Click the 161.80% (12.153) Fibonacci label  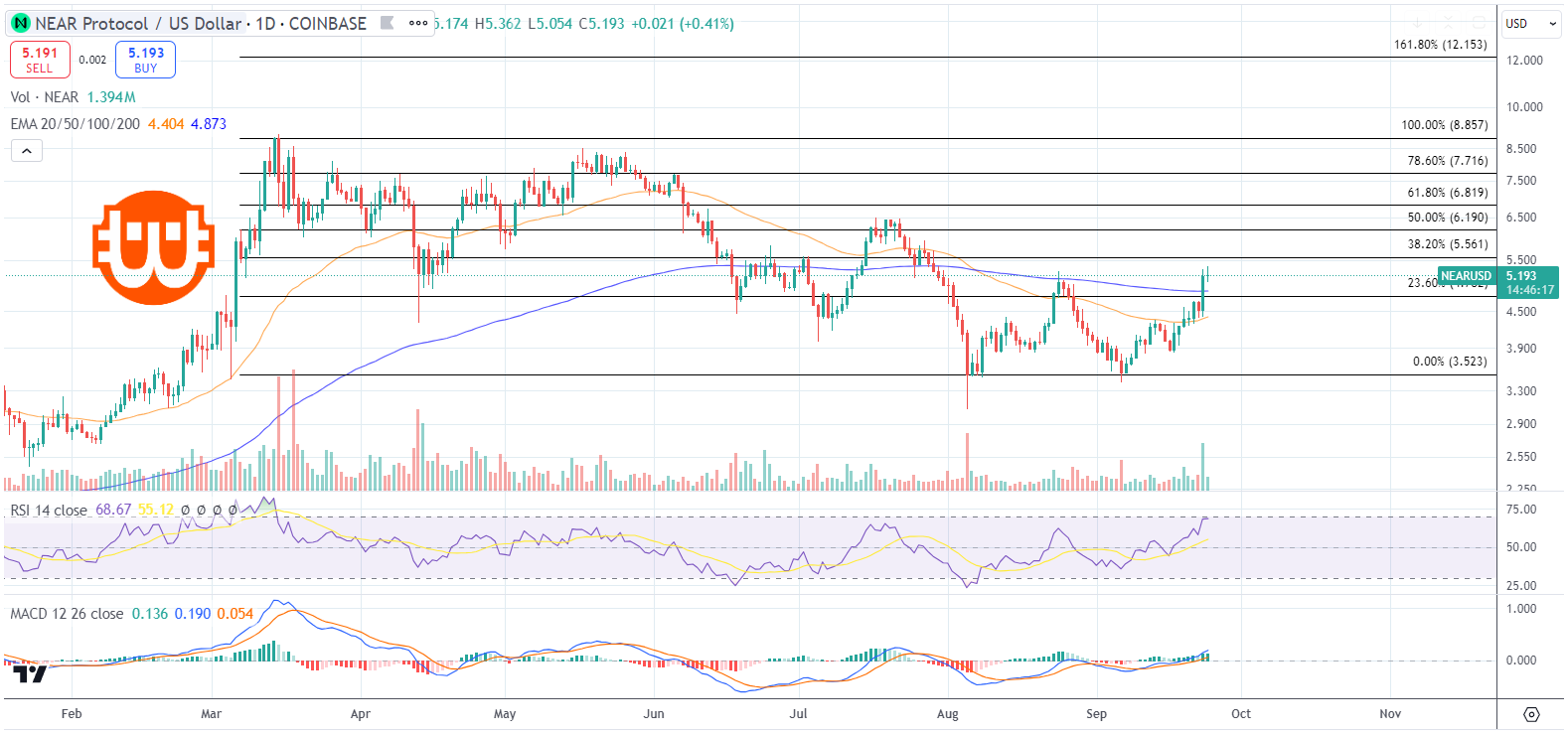[x=1441, y=45]
